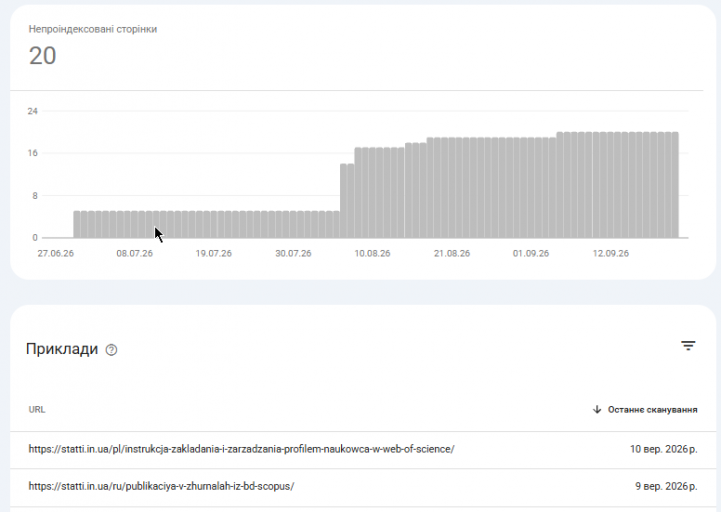721x512 pixels.
Task: Click the chart axis date 21.08.26
Action: click(452, 253)
